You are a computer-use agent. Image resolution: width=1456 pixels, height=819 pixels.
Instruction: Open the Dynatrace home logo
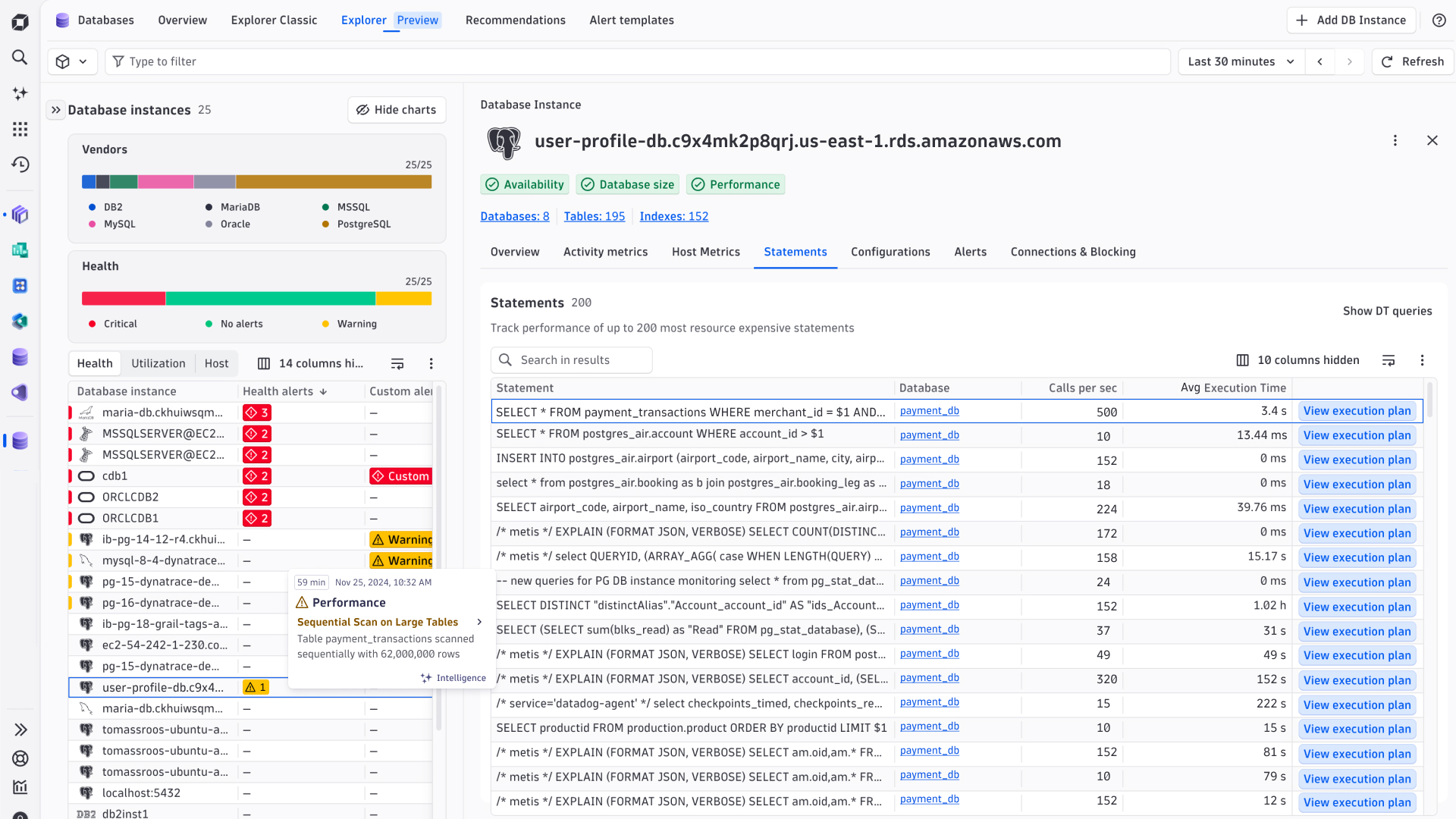[x=20, y=22]
